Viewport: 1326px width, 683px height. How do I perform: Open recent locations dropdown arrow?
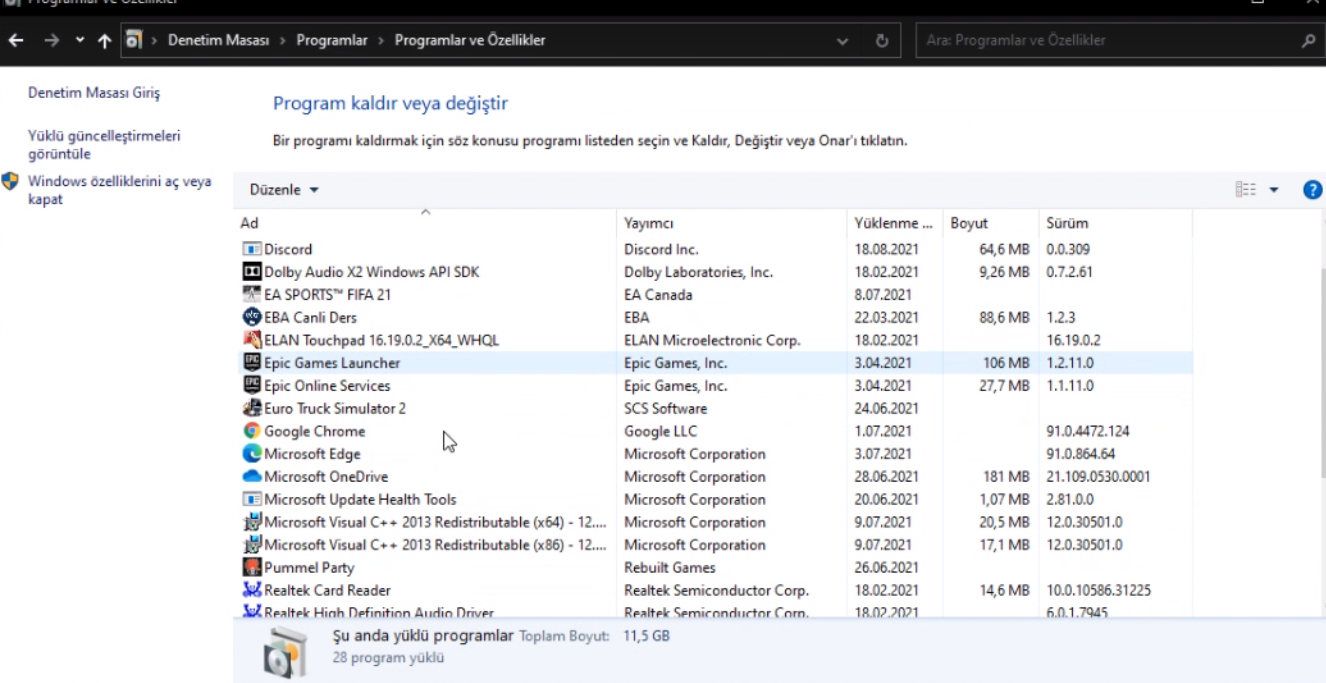80,41
